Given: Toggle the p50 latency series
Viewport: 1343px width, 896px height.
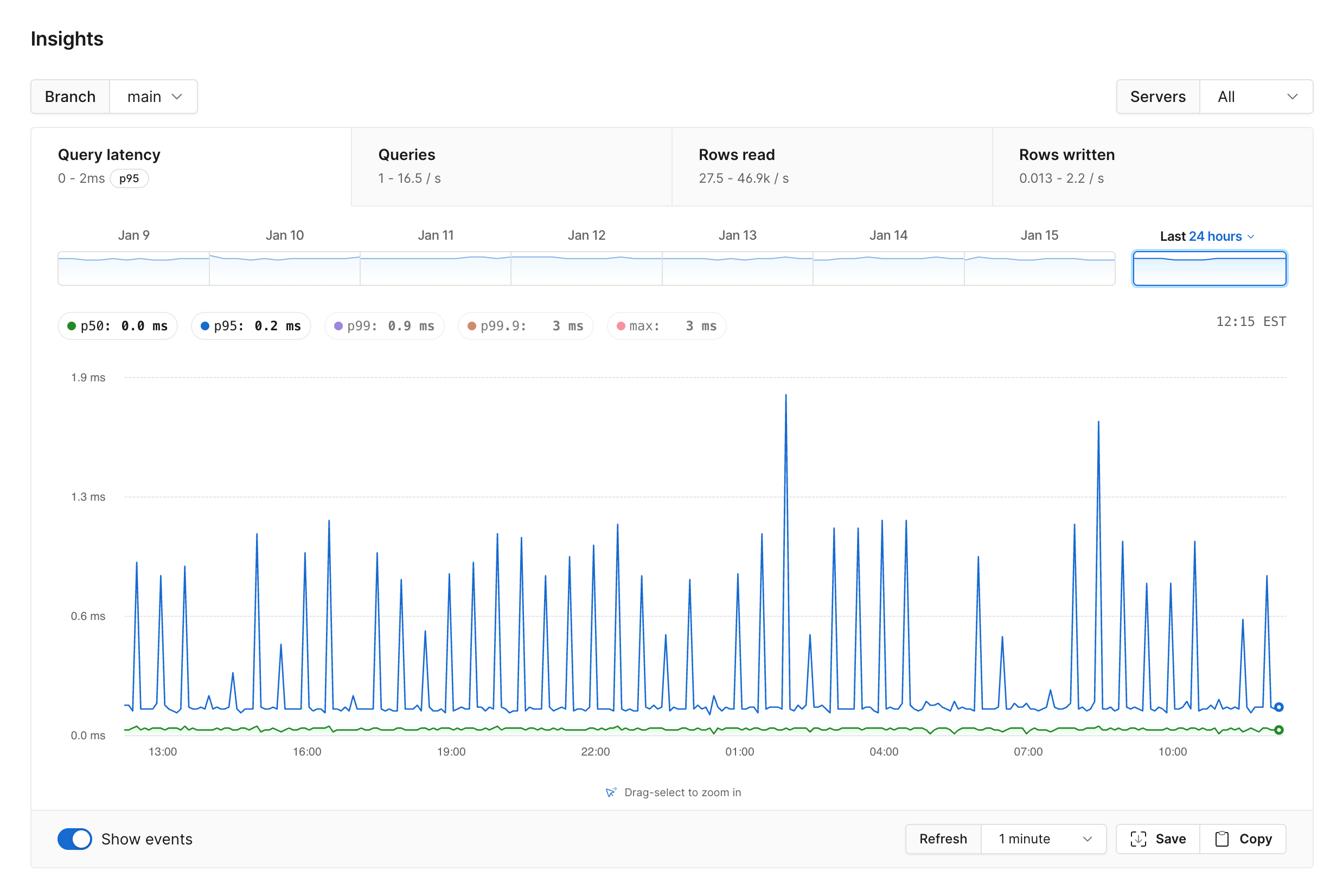Looking at the screenshot, I should (117, 326).
